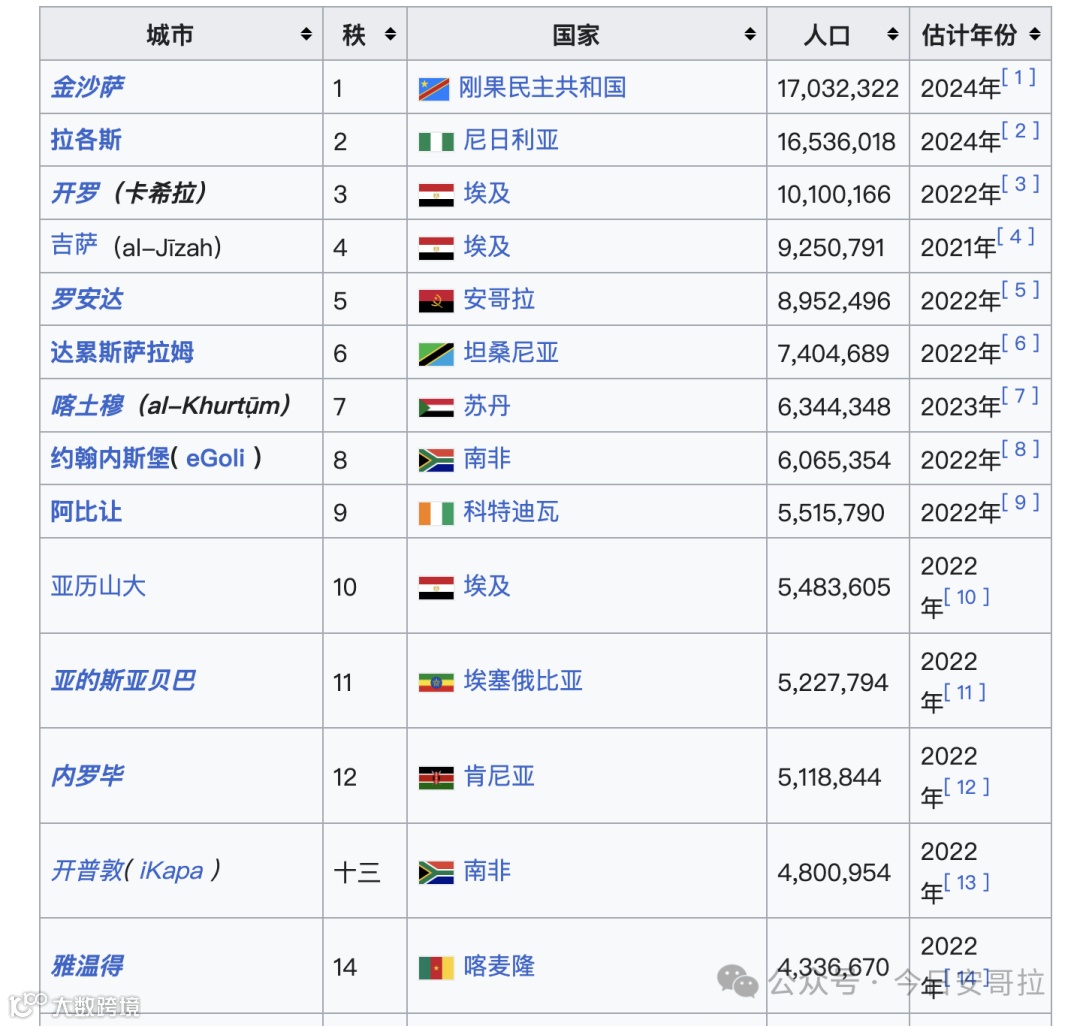Open citation reference [10]
Screen dimensions: 1080x1026
click(967, 597)
